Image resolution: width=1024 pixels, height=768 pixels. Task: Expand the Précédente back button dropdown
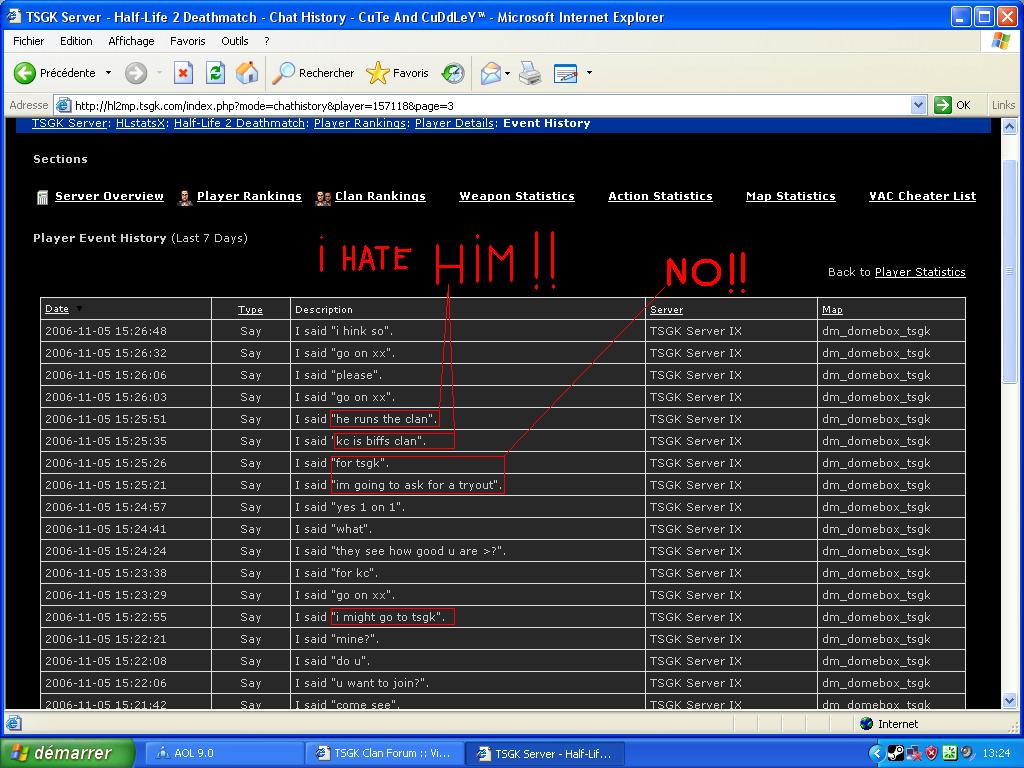pos(108,73)
